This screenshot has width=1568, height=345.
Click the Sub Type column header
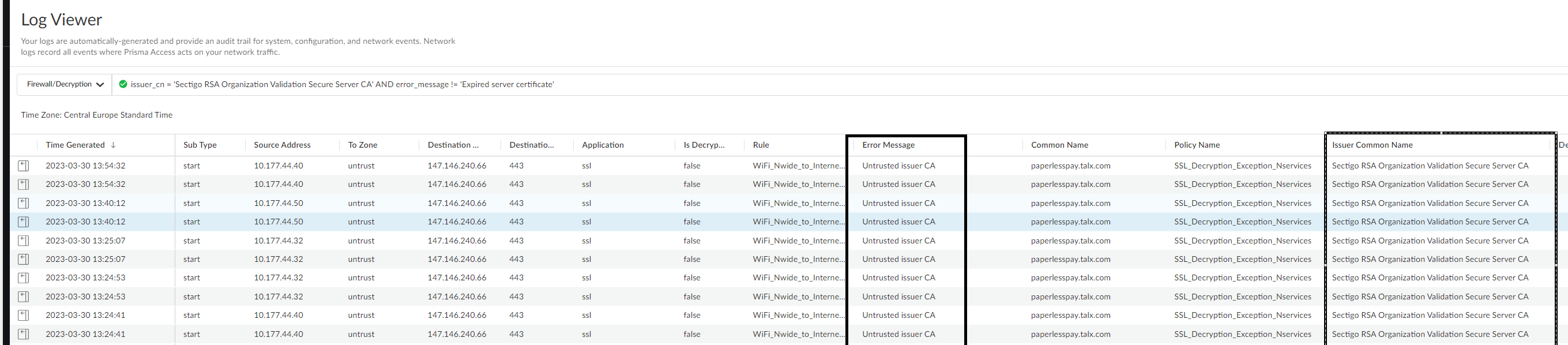click(x=200, y=145)
